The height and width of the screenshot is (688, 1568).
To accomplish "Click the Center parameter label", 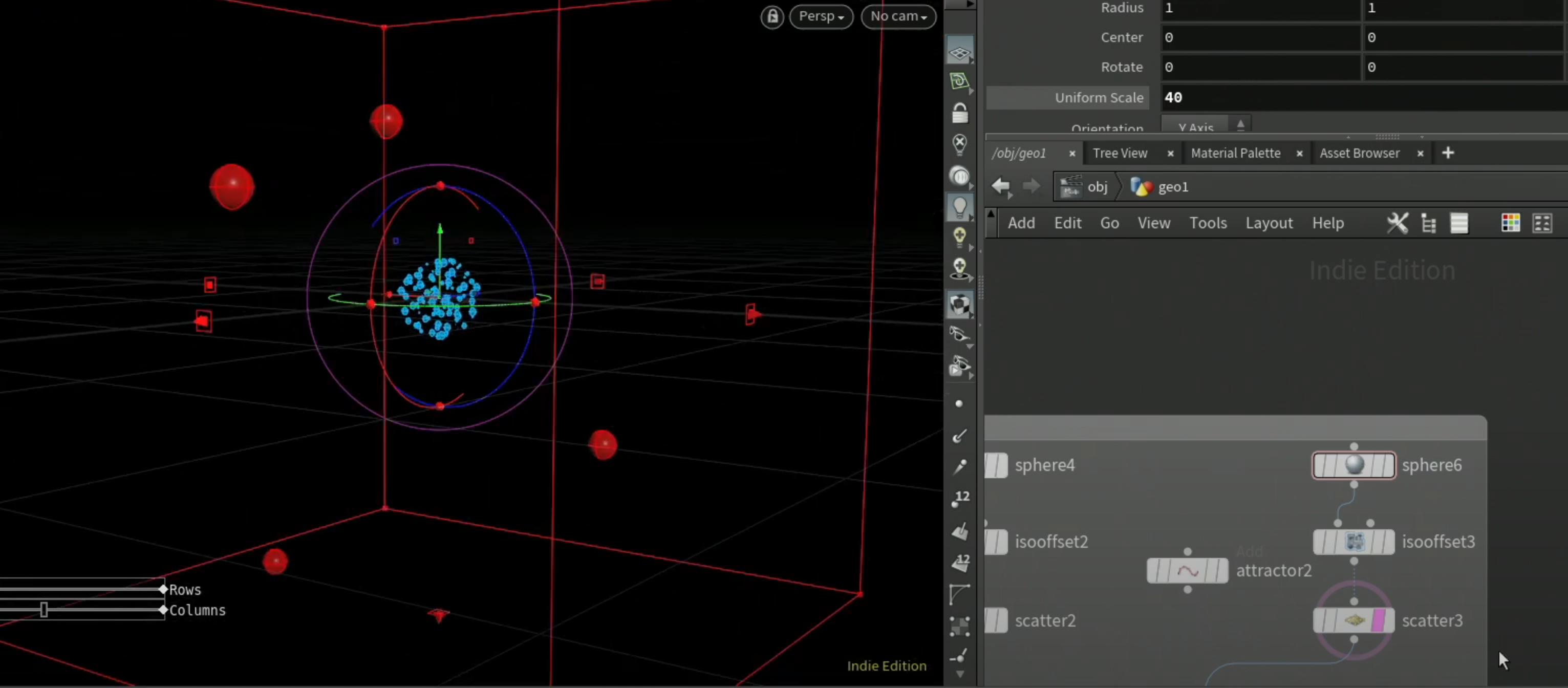I will click(1122, 37).
